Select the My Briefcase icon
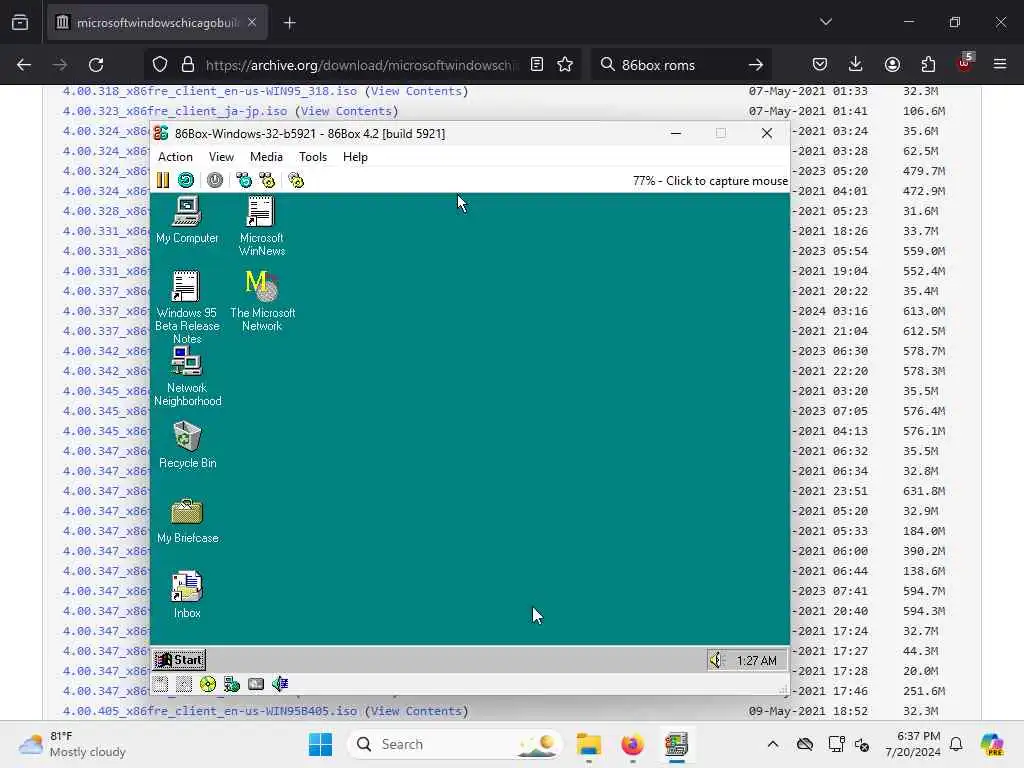This screenshot has height=768, width=1024. (187, 520)
